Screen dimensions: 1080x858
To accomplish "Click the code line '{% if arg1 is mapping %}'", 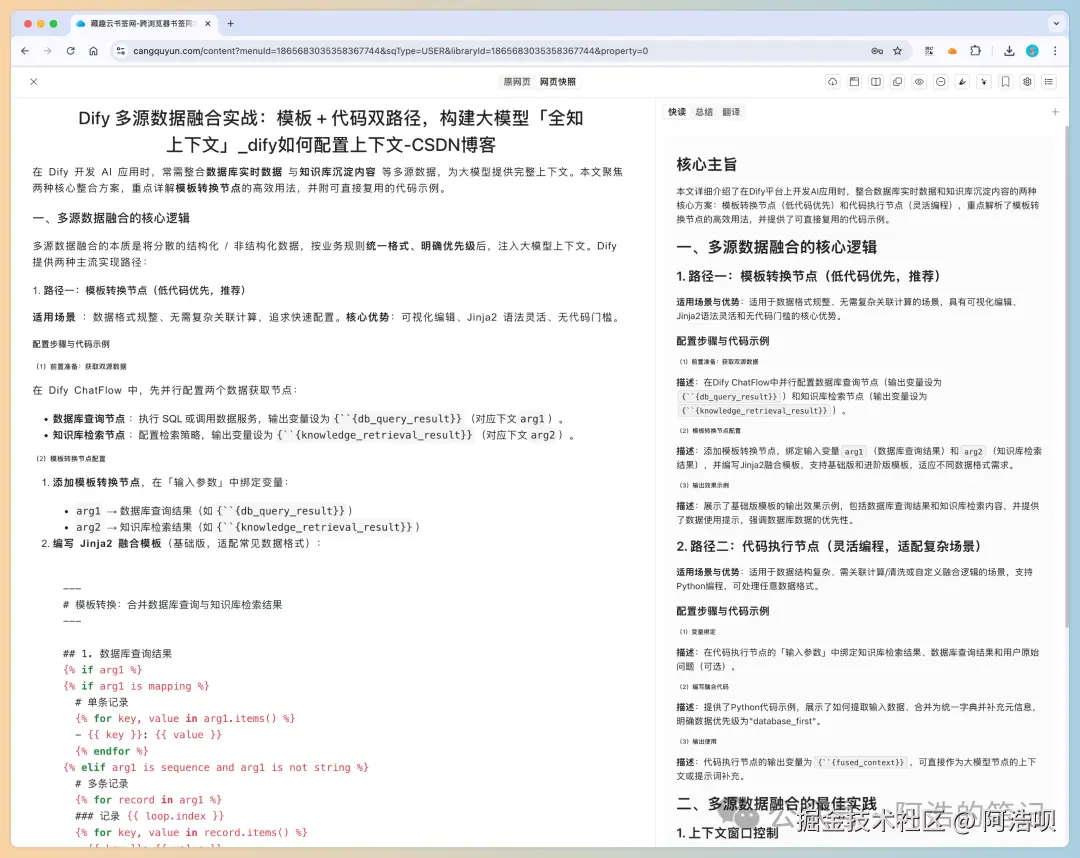I will click(x=136, y=686).
